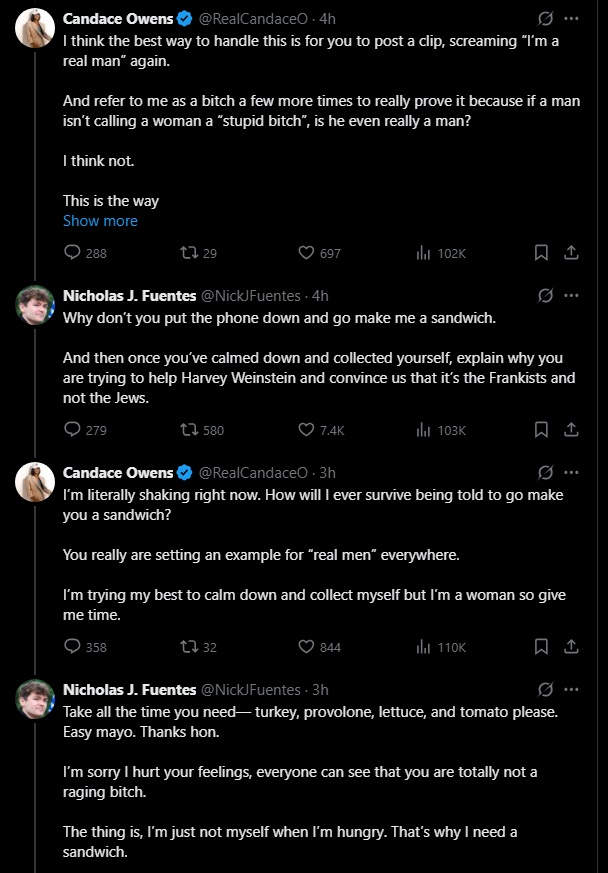Share the tweet with 110K views
This screenshot has height=873, width=608.
(571, 647)
